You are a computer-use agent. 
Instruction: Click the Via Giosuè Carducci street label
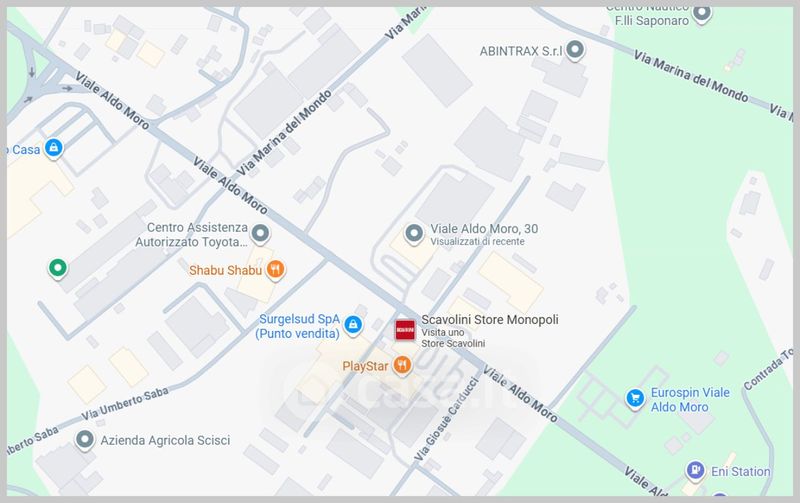447,419
